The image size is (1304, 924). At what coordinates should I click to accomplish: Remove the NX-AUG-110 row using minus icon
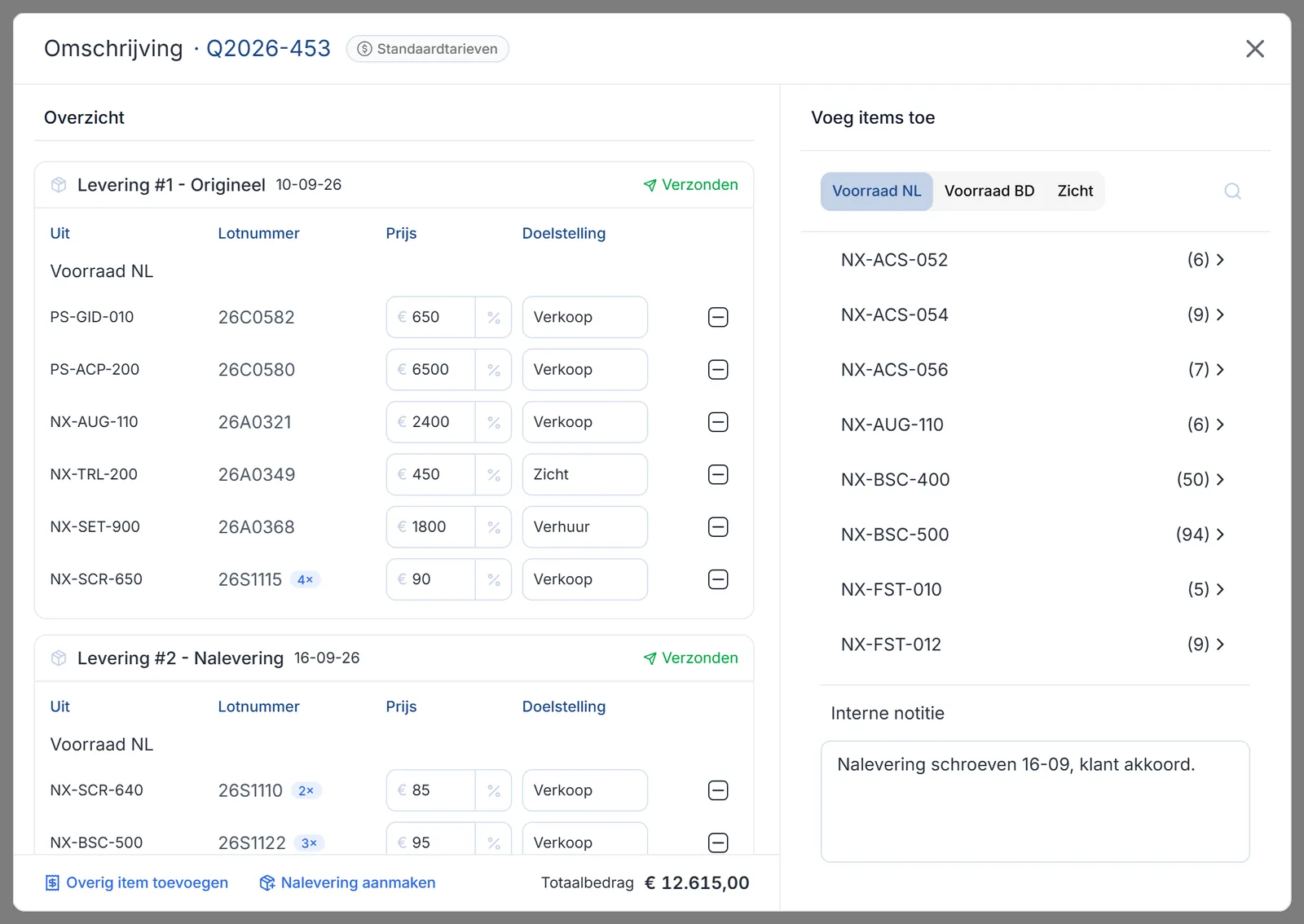(718, 422)
